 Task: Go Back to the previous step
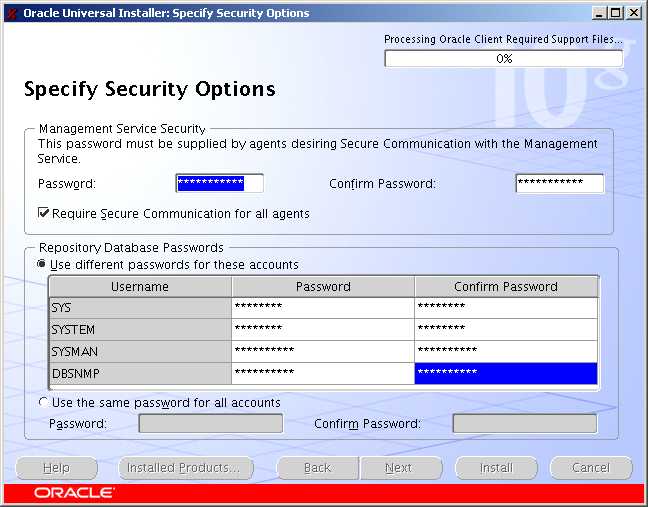(317, 468)
